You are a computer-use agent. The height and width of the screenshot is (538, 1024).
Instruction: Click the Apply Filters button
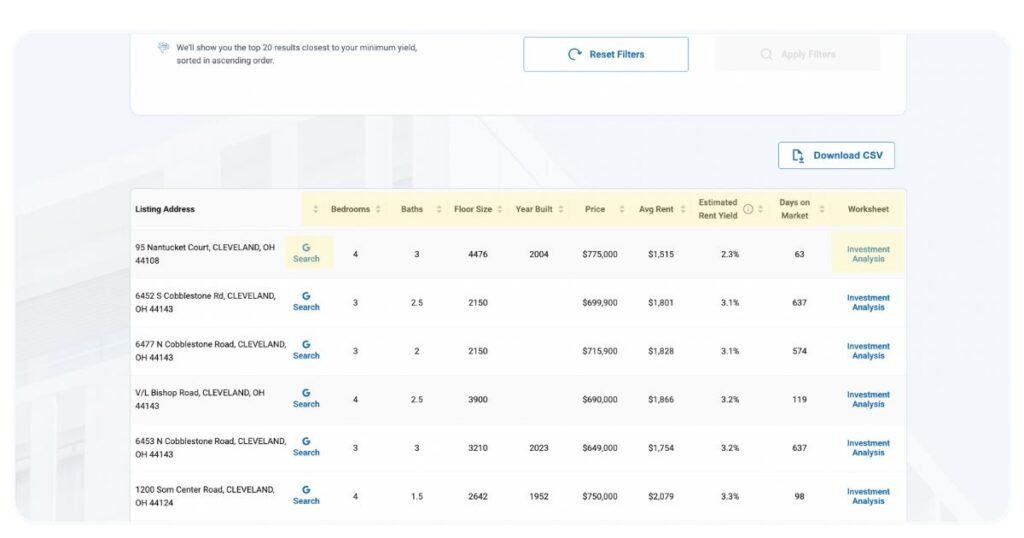coord(797,54)
